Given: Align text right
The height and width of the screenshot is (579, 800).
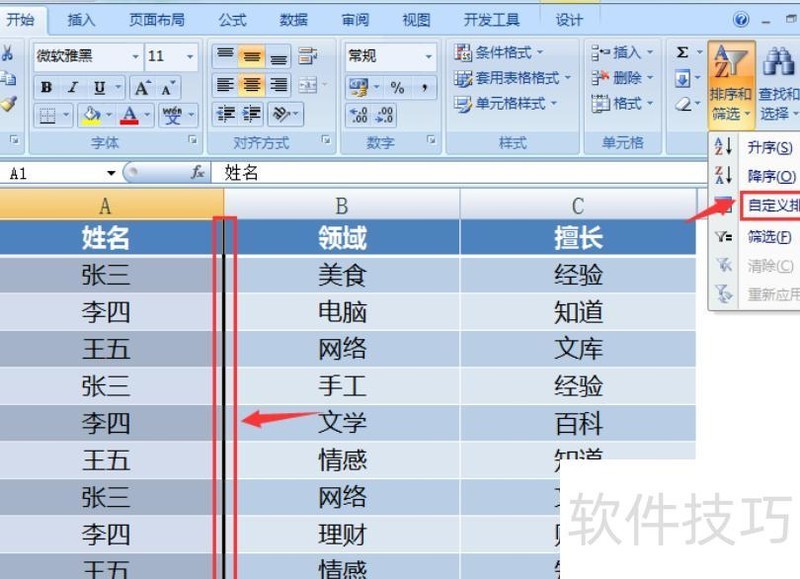Looking at the screenshot, I should pyautogui.click(x=278, y=85).
